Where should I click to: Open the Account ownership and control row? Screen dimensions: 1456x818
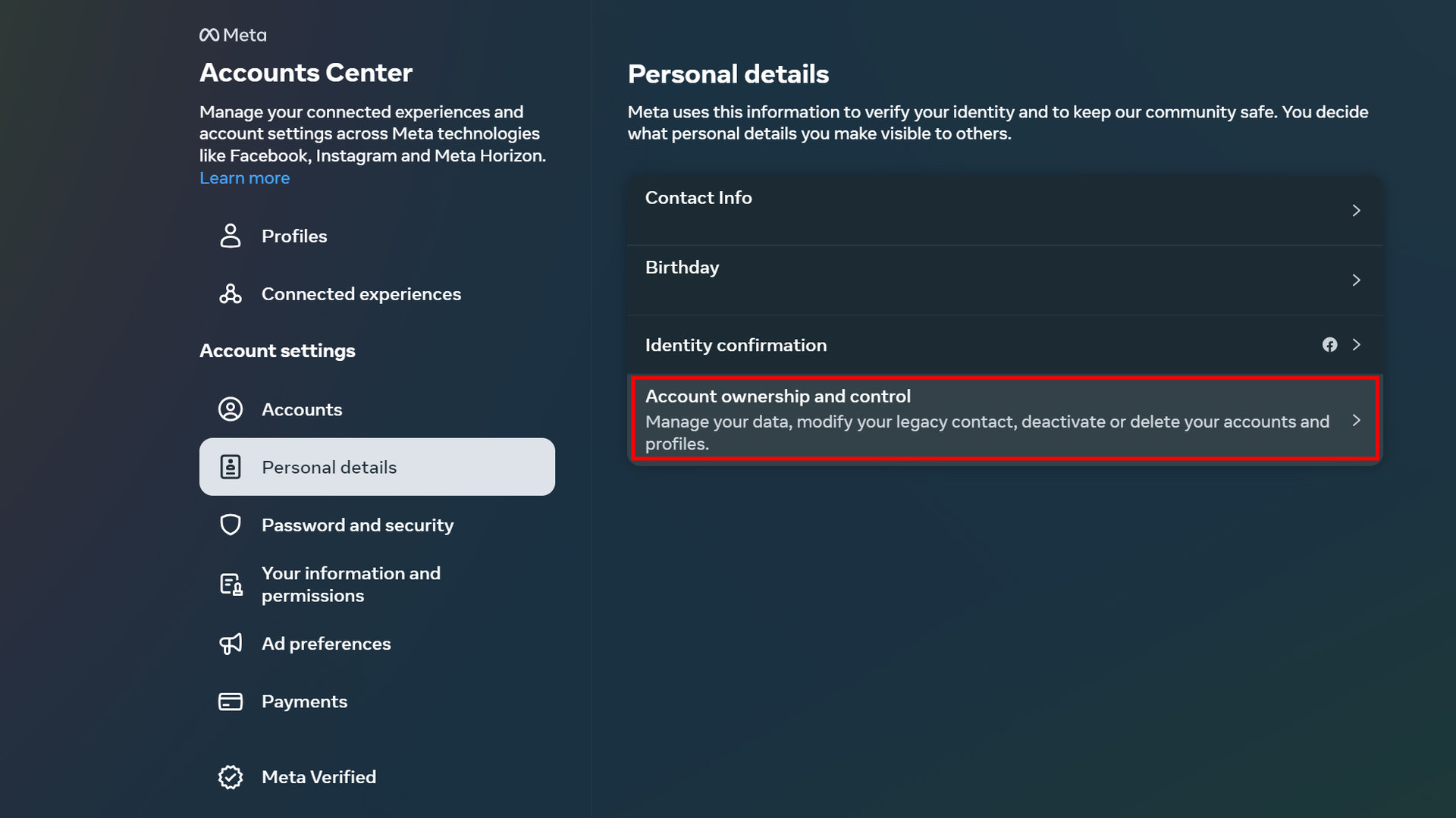(986, 420)
